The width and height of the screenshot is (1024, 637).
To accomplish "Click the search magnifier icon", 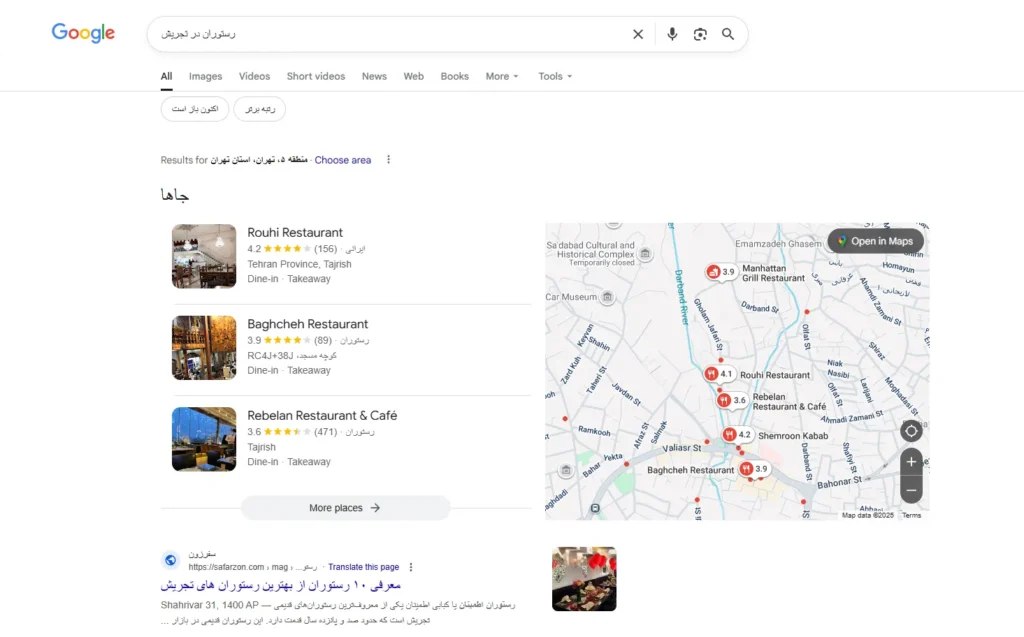I will (x=728, y=33).
